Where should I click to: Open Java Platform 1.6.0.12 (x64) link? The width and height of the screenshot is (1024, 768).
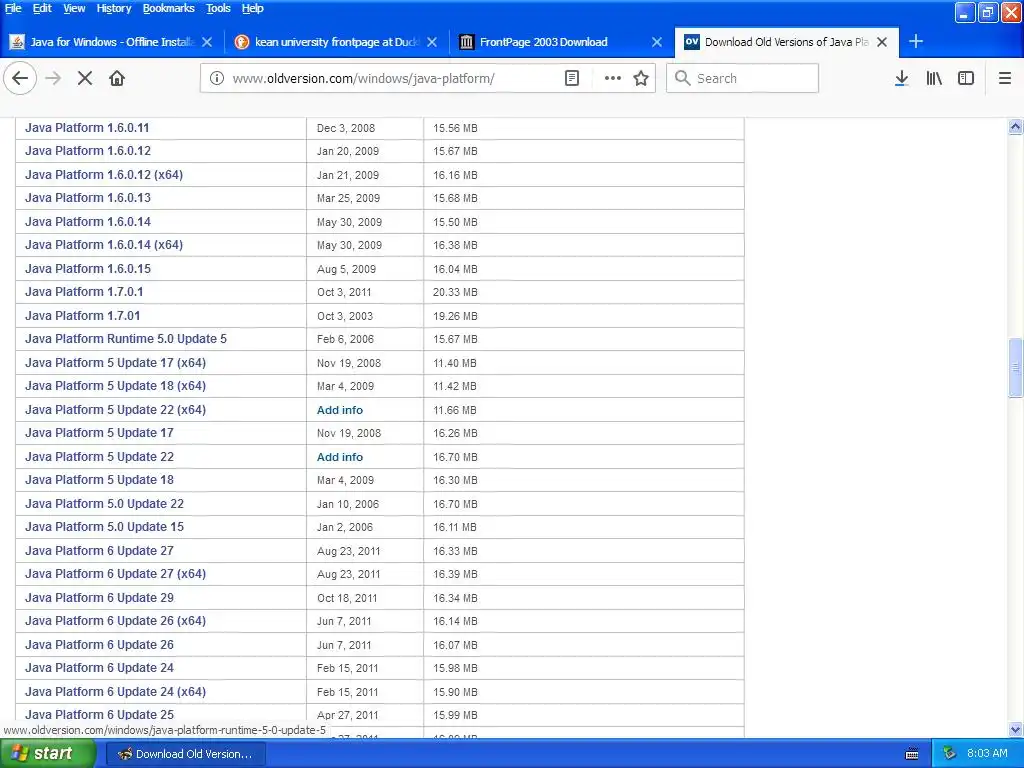point(104,175)
